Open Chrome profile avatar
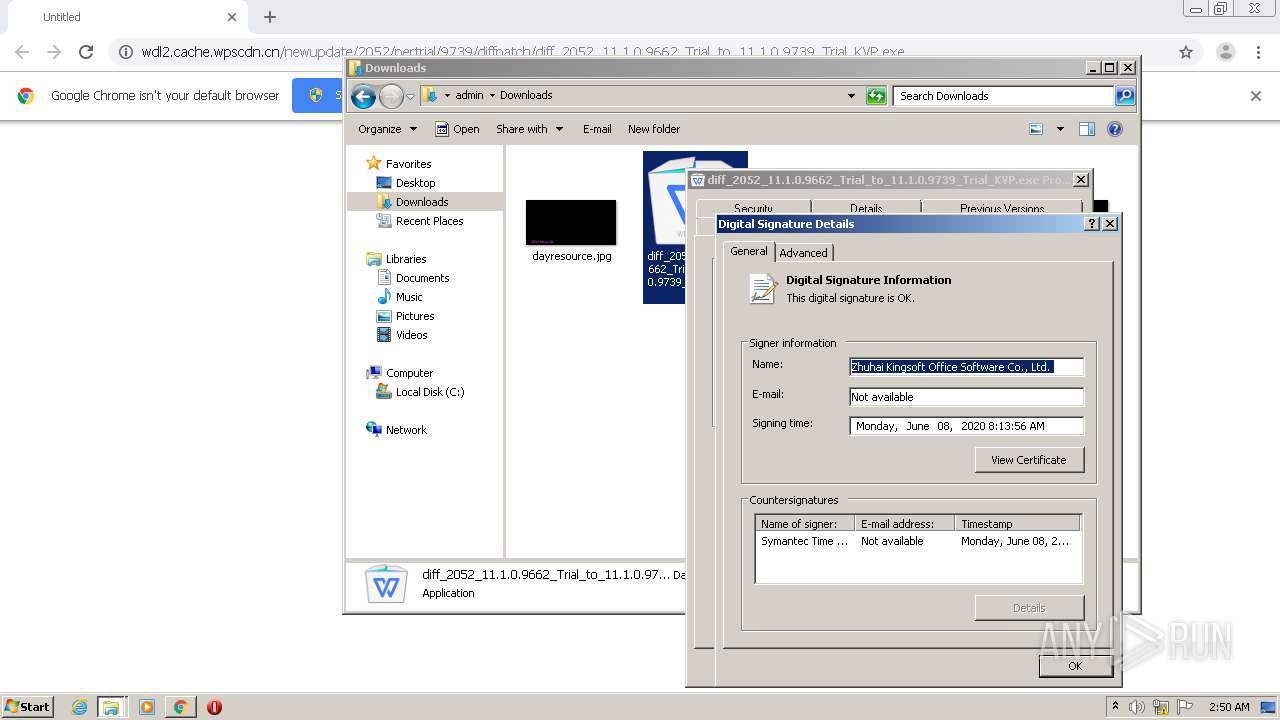Image resolution: width=1280 pixels, height=720 pixels. click(1225, 52)
